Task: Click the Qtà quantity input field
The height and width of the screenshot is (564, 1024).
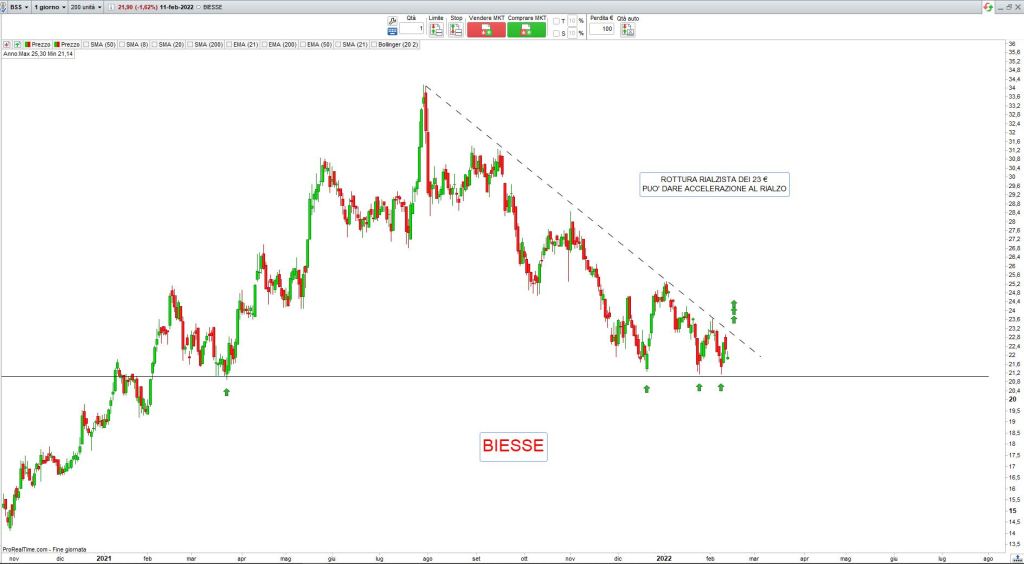Action: click(412, 29)
